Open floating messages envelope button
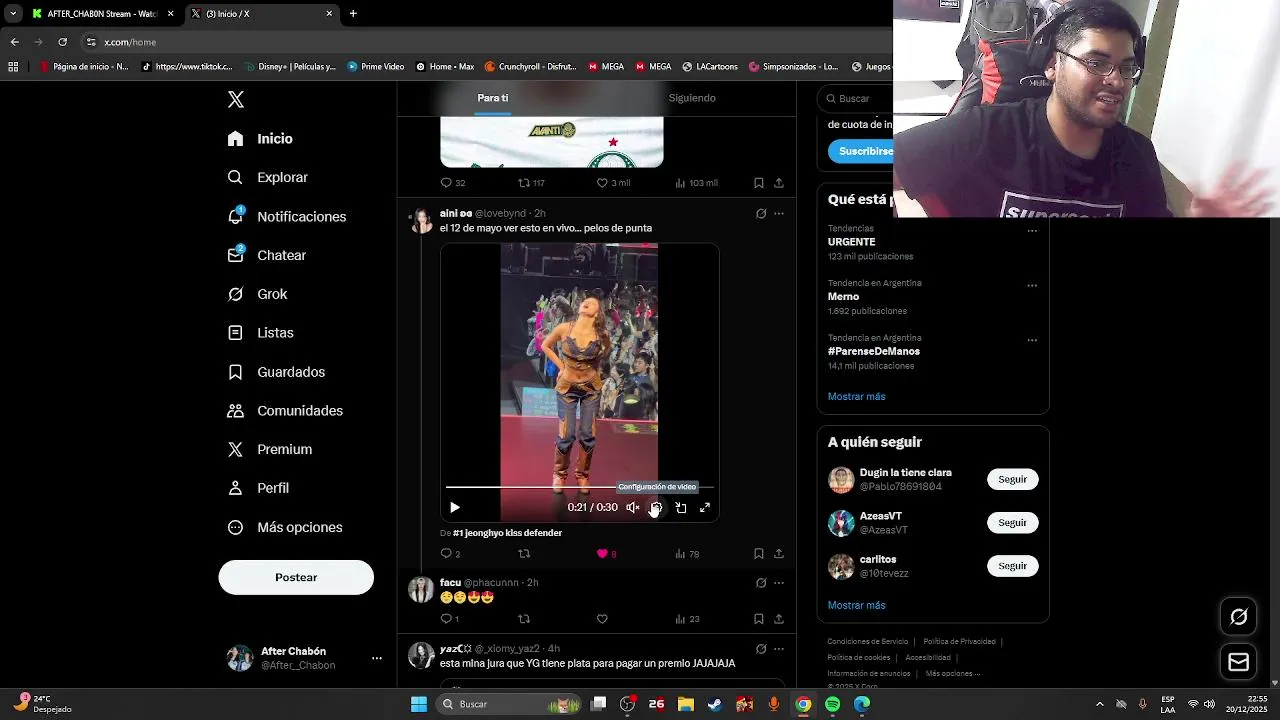This screenshot has height=720, width=1280. coord(1238,662)
